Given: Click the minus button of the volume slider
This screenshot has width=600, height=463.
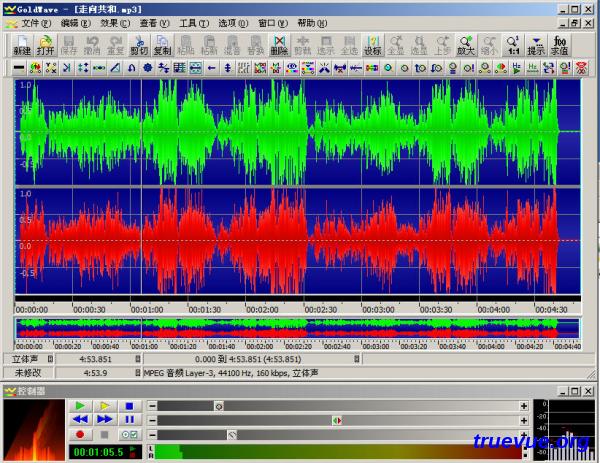Looking at the screenshot, I should [x=152, y=406].
